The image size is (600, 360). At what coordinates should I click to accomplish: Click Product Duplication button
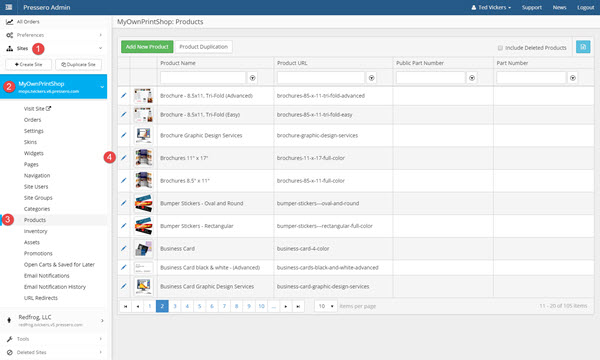[x=204, y=47]
